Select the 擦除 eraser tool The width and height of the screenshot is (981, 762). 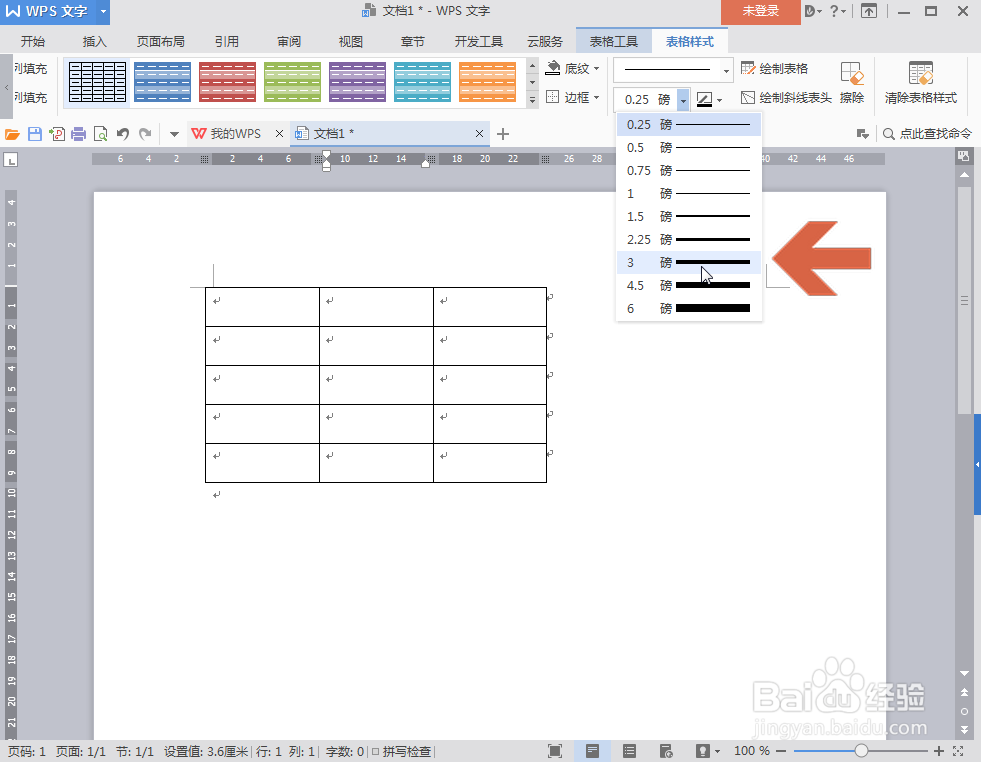click(852, 82)
